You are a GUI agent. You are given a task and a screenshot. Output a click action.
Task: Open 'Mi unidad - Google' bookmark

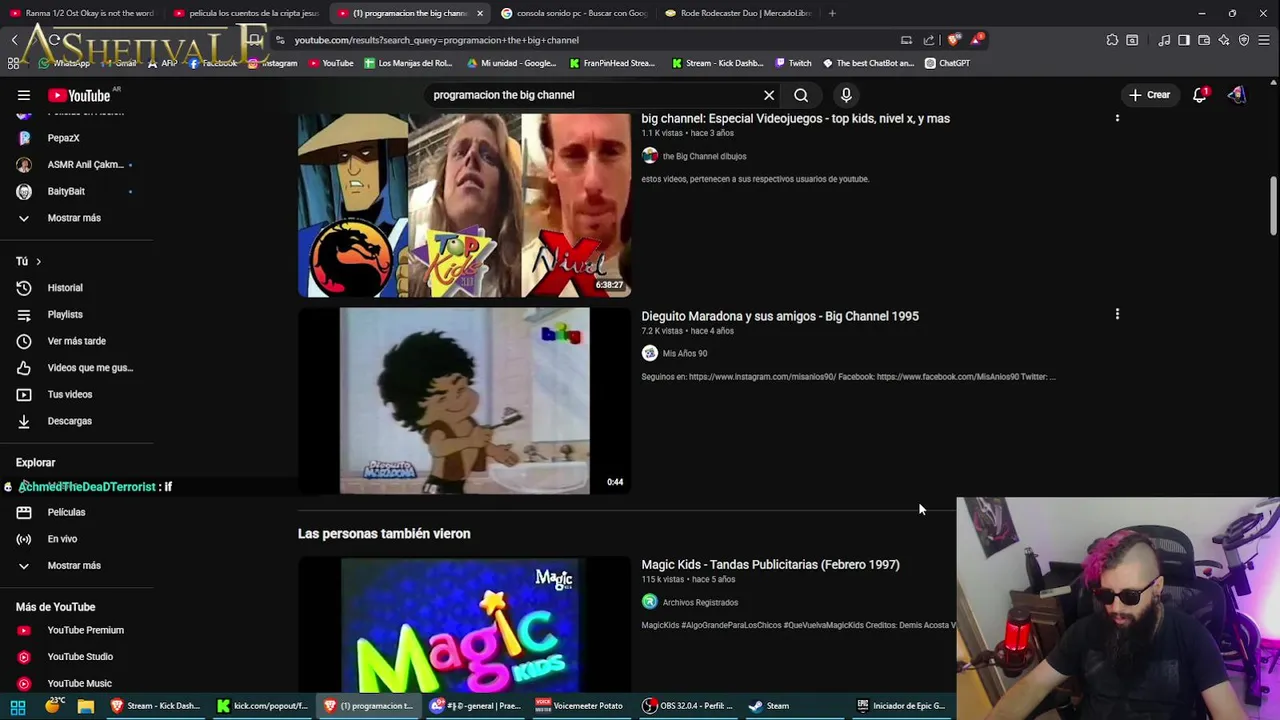511,63
